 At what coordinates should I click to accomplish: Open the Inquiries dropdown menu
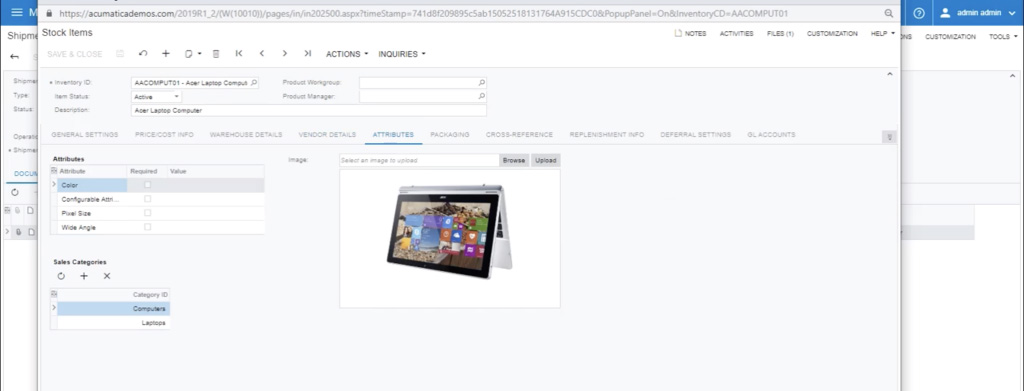(x=402, y=54)
